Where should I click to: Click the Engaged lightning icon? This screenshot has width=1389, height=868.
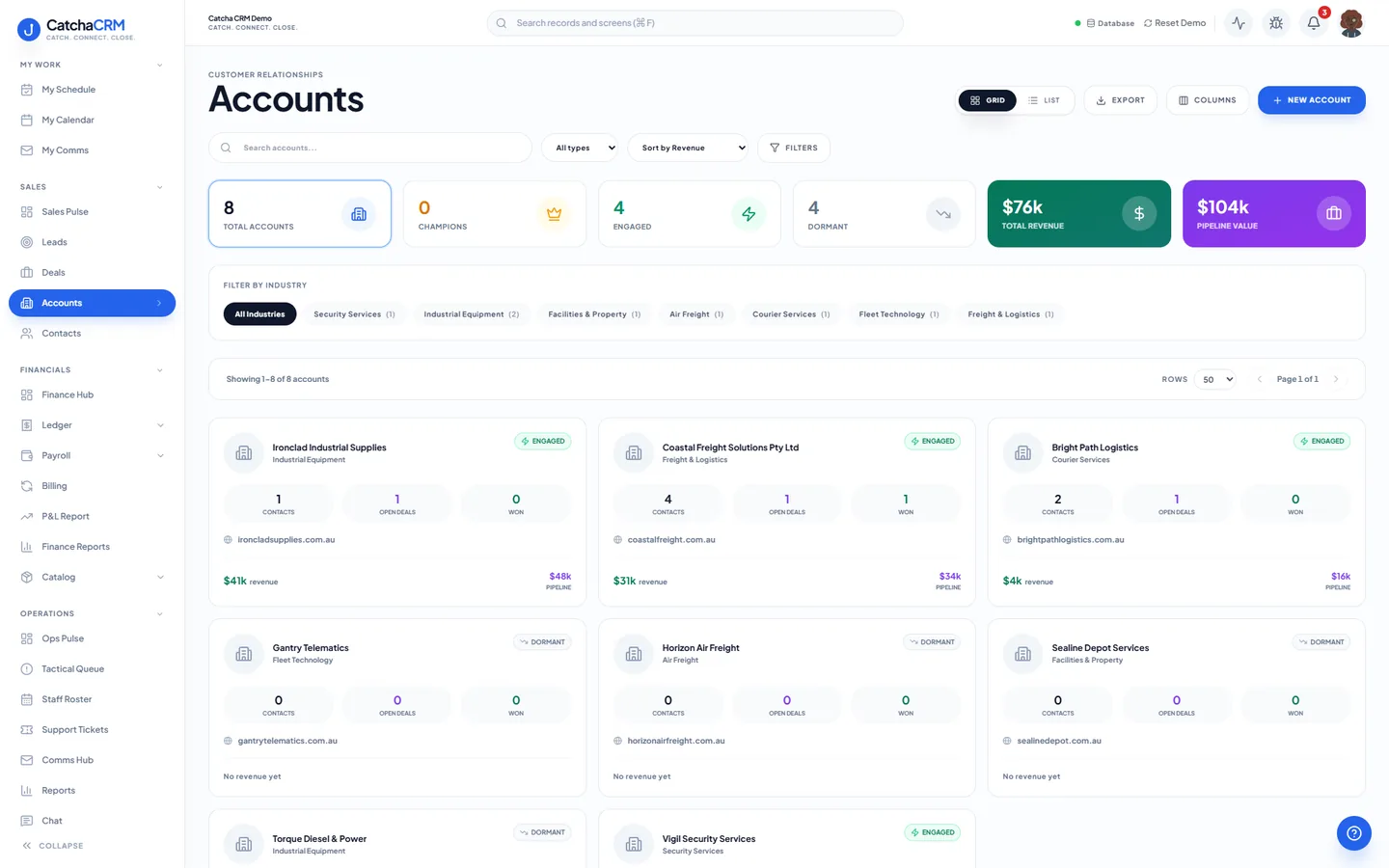[x=749, y=214]
